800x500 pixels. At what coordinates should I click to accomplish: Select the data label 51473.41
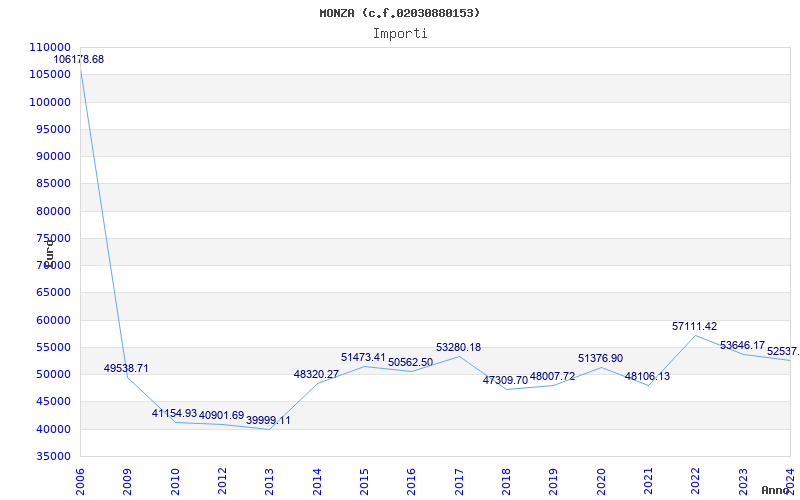pyautogui.click(x=363, y=357)
